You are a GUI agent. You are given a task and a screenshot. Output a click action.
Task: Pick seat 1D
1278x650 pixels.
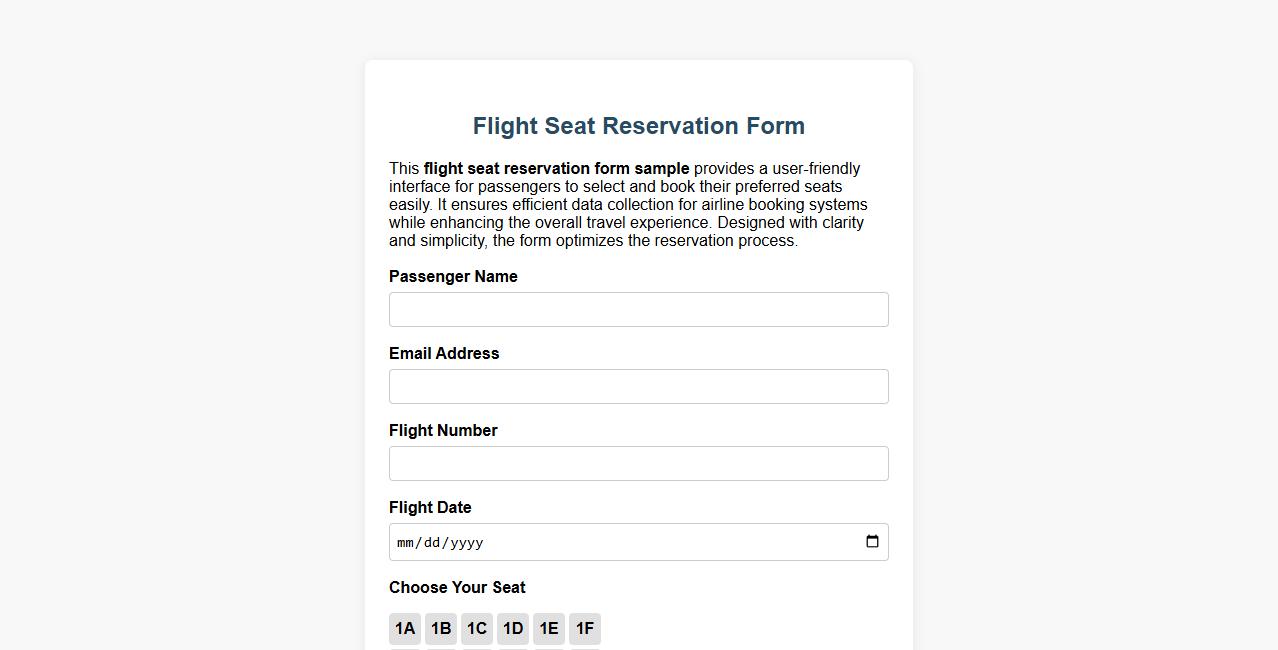pos(512,628)
